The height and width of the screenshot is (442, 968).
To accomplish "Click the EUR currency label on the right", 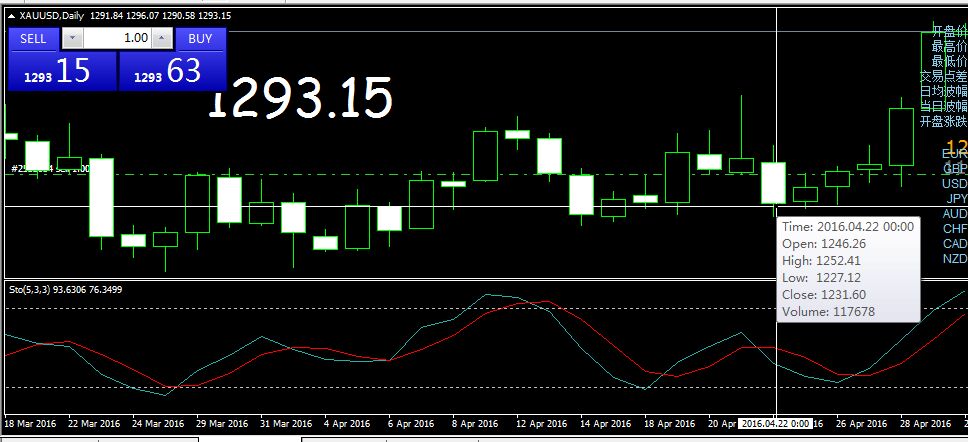I will click(954, 154).
